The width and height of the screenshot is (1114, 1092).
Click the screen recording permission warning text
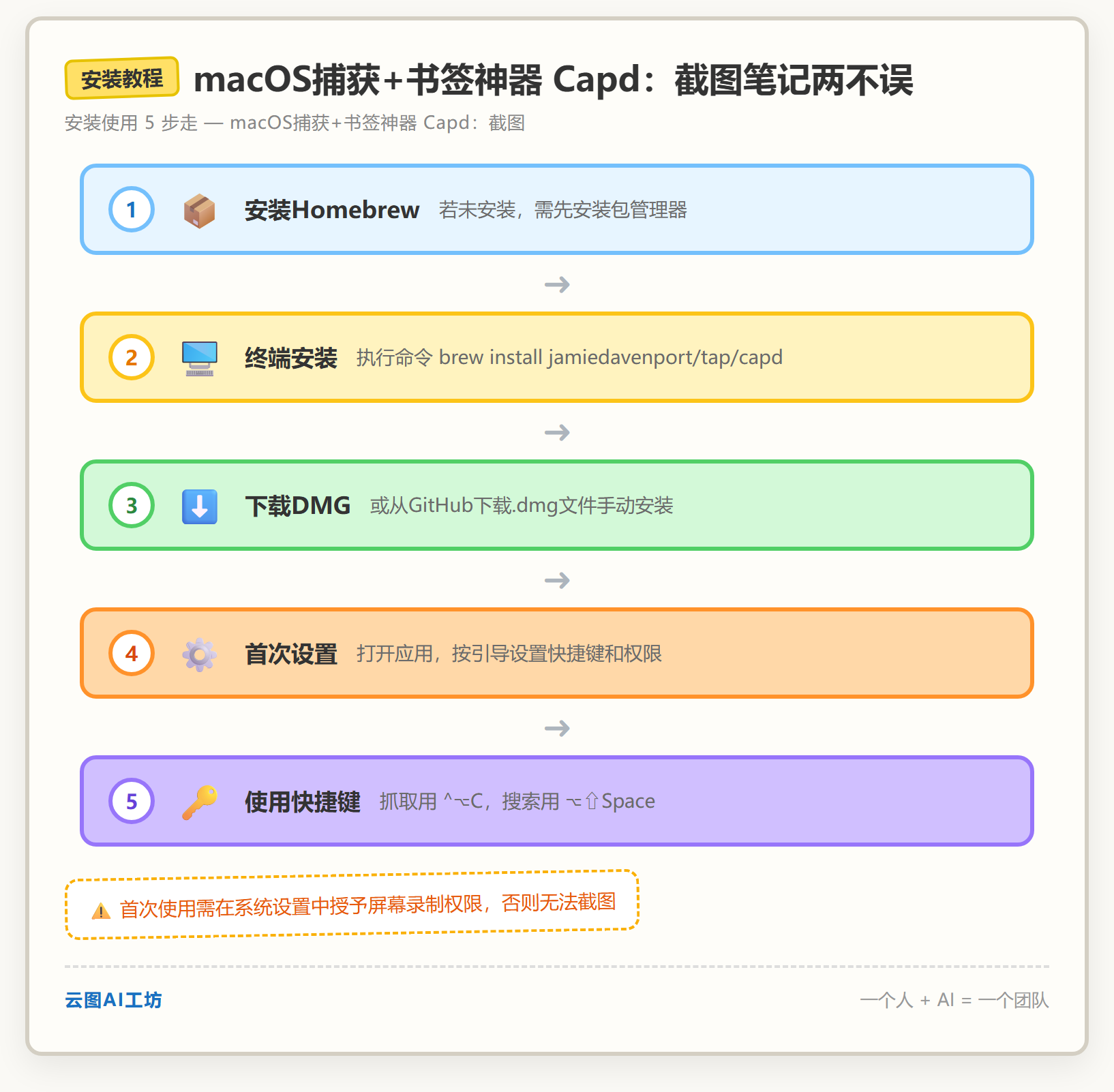(368, 905)
